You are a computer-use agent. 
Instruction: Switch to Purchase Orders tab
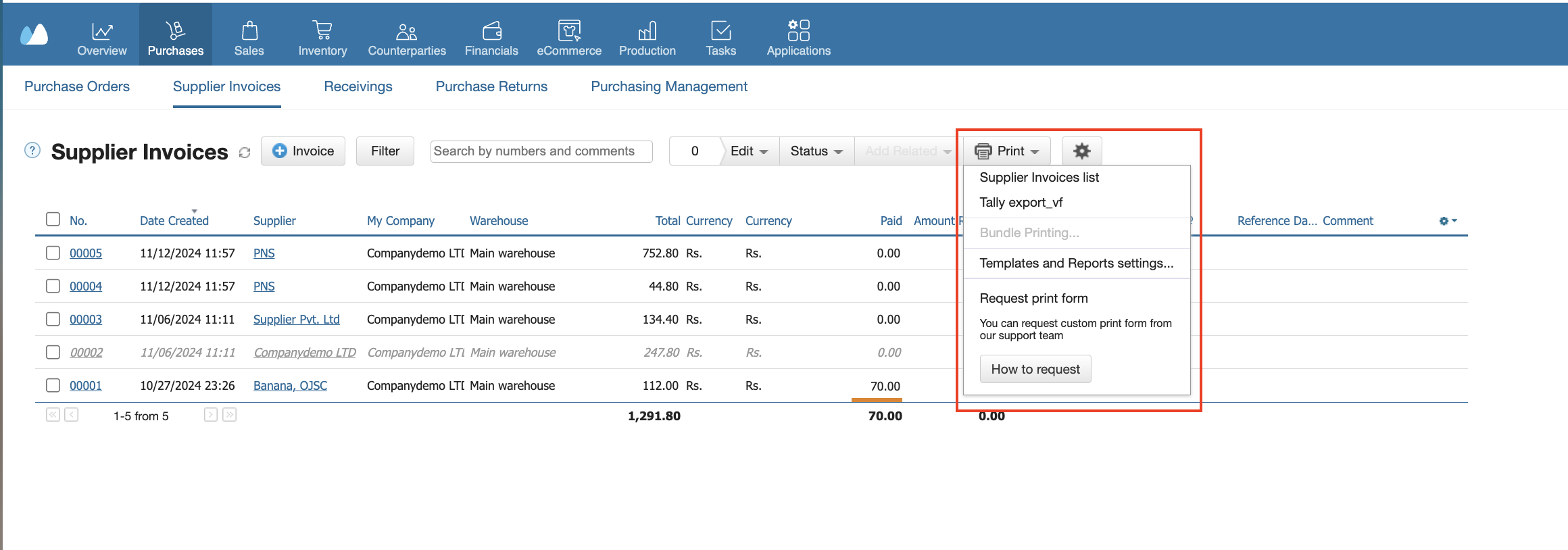pos(77,86)
